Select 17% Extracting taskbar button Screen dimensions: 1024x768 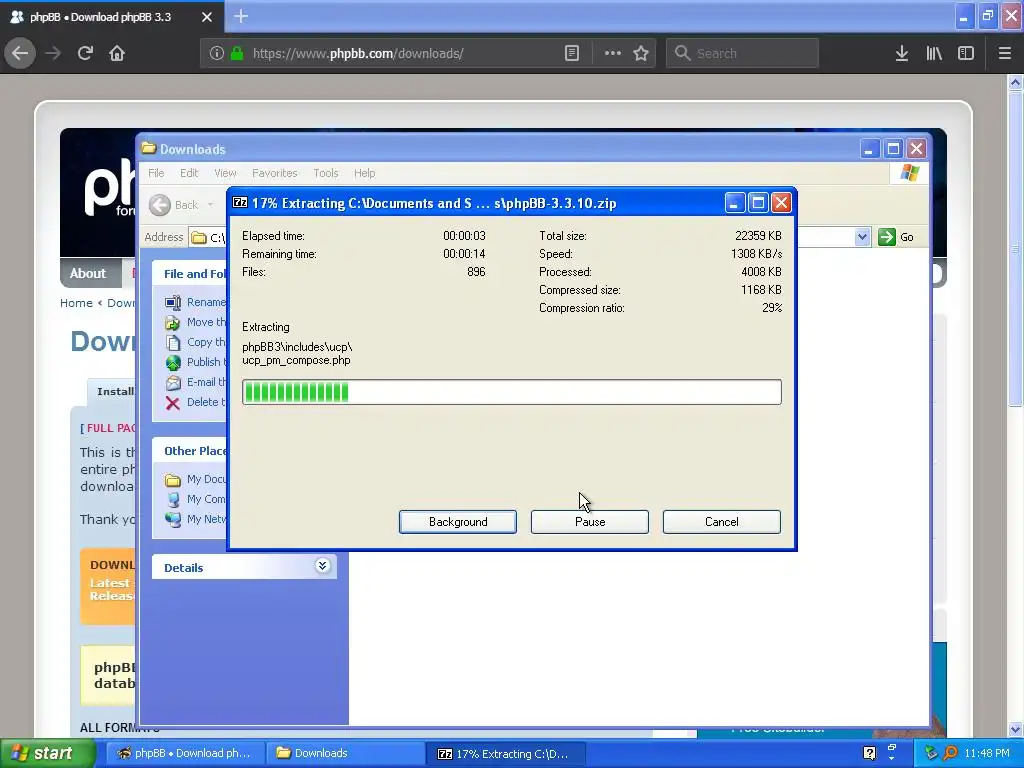click(x=504, y=754)
